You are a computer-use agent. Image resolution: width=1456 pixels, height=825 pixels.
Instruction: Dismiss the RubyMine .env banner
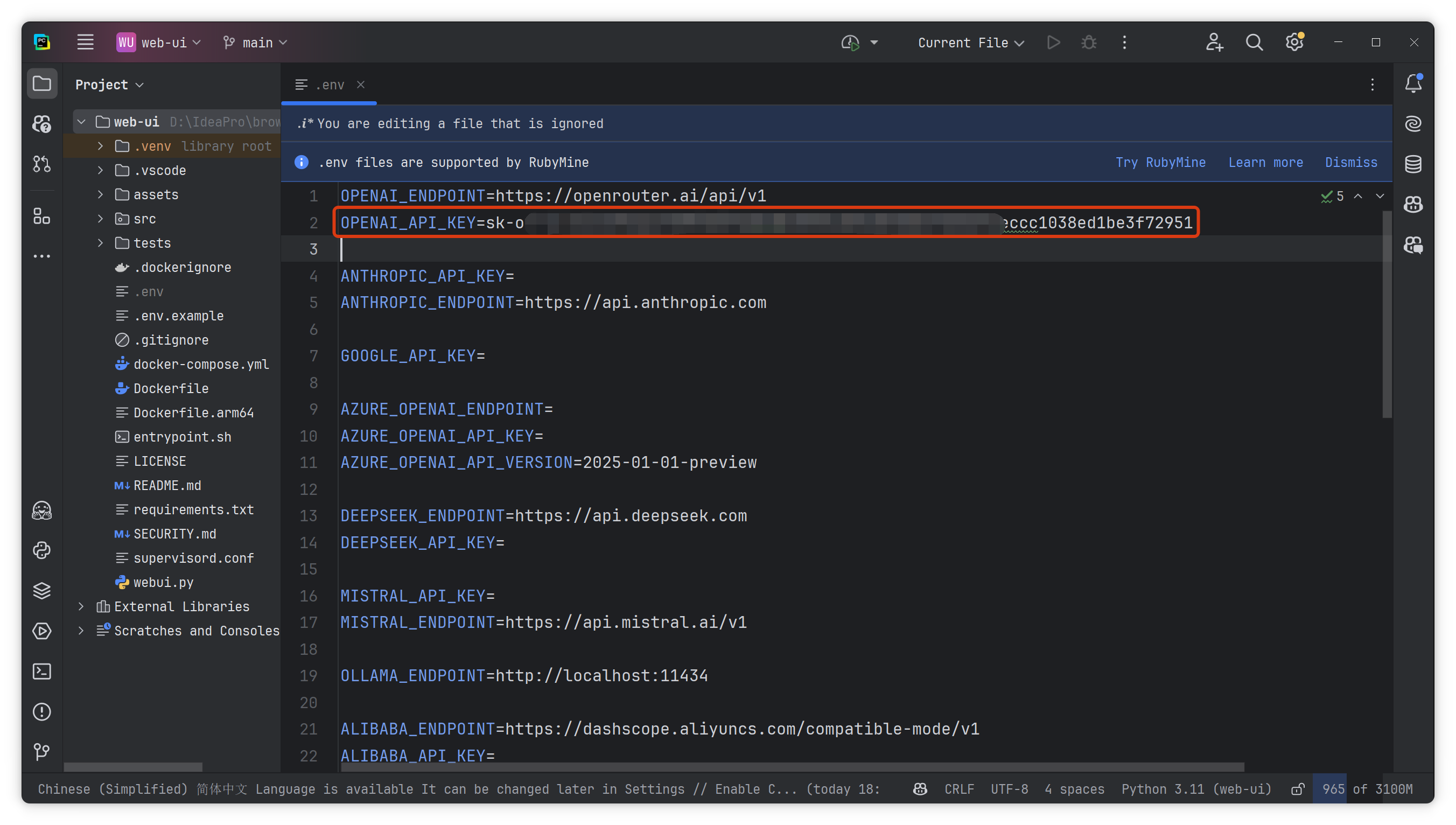tap(1350, 163)
